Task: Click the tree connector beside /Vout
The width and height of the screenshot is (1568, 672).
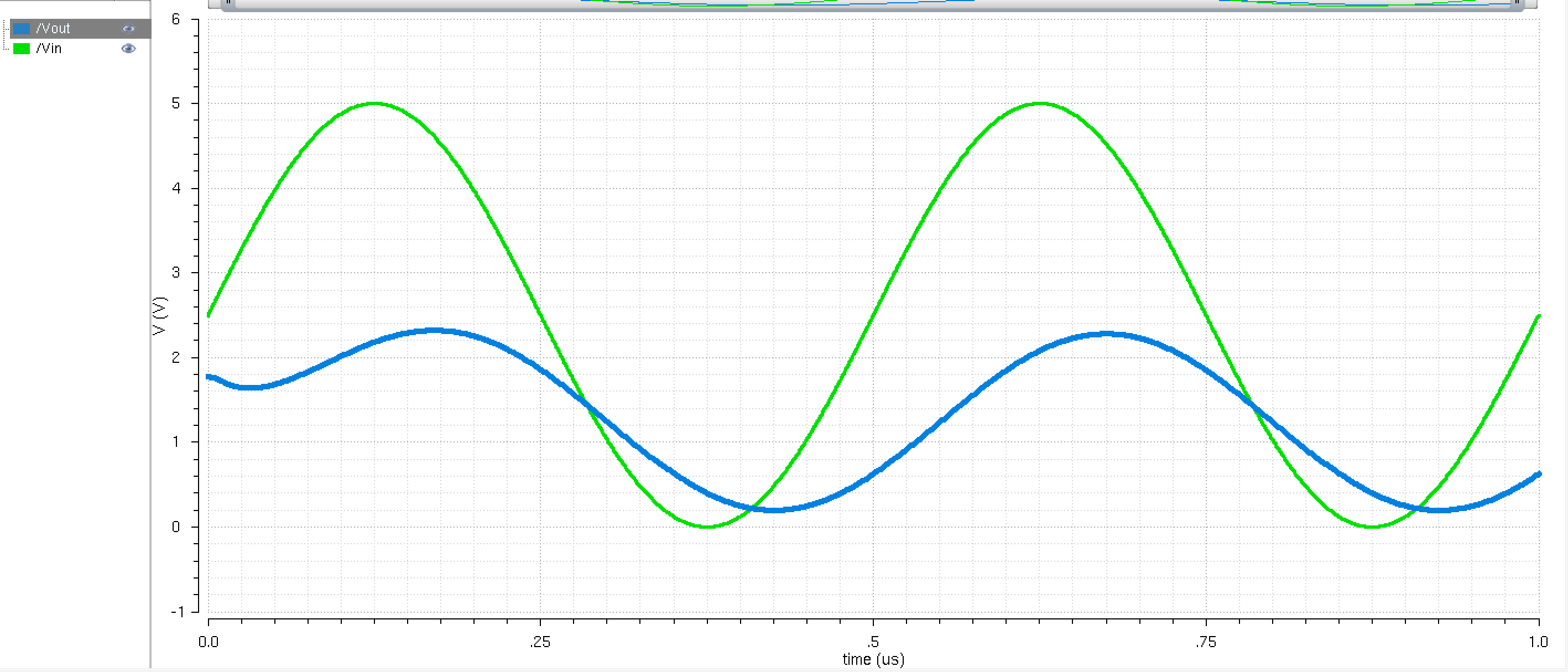Action: [7, 28]
